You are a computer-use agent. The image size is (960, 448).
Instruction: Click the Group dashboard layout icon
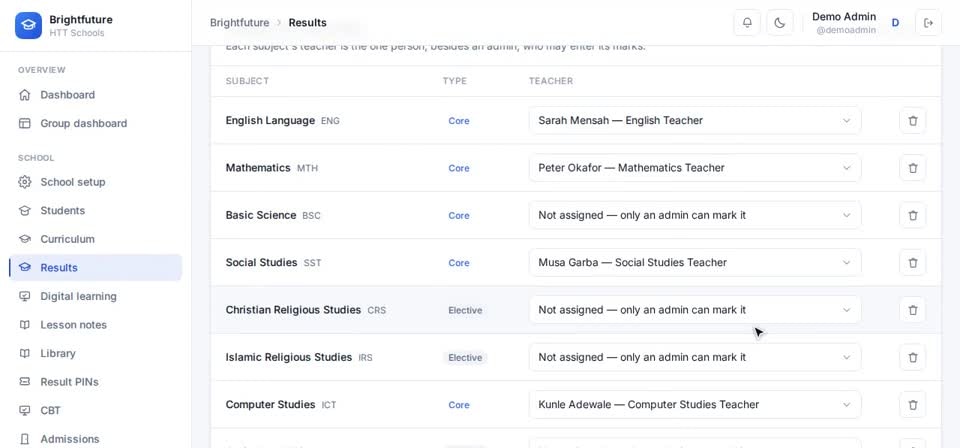(24, 123)
